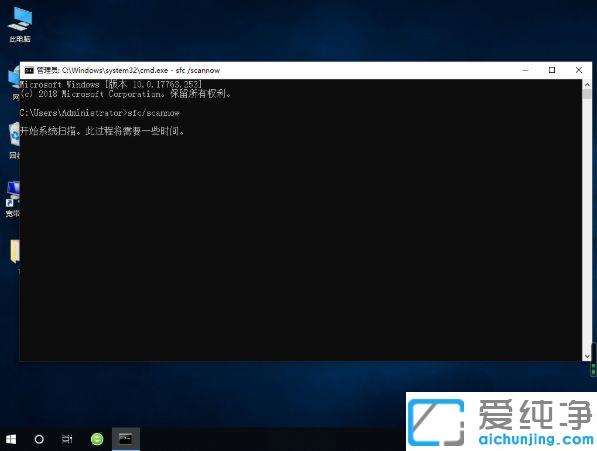Click the cmd window title bar icon
This screenshot has width=597, height=451.
point(29,70)
